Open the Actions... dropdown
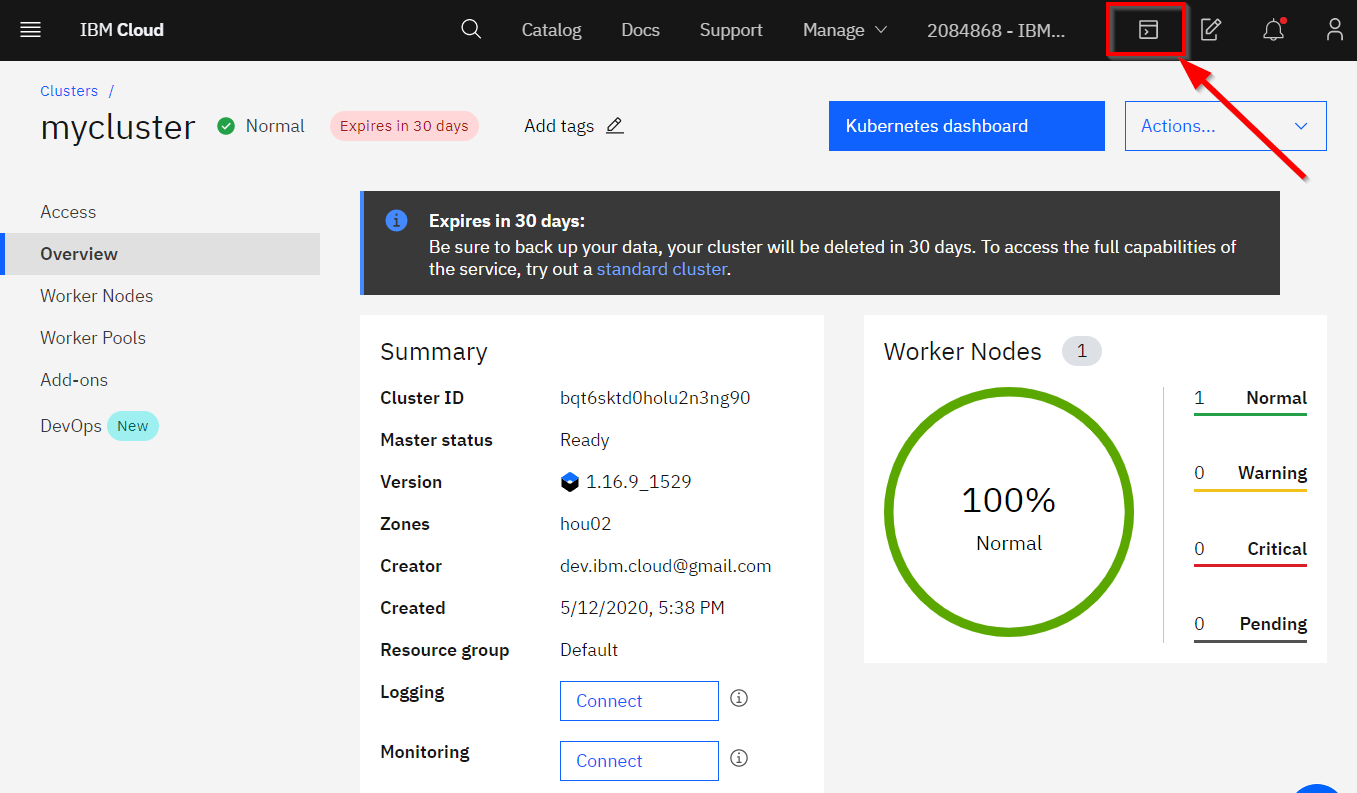 1226,126
